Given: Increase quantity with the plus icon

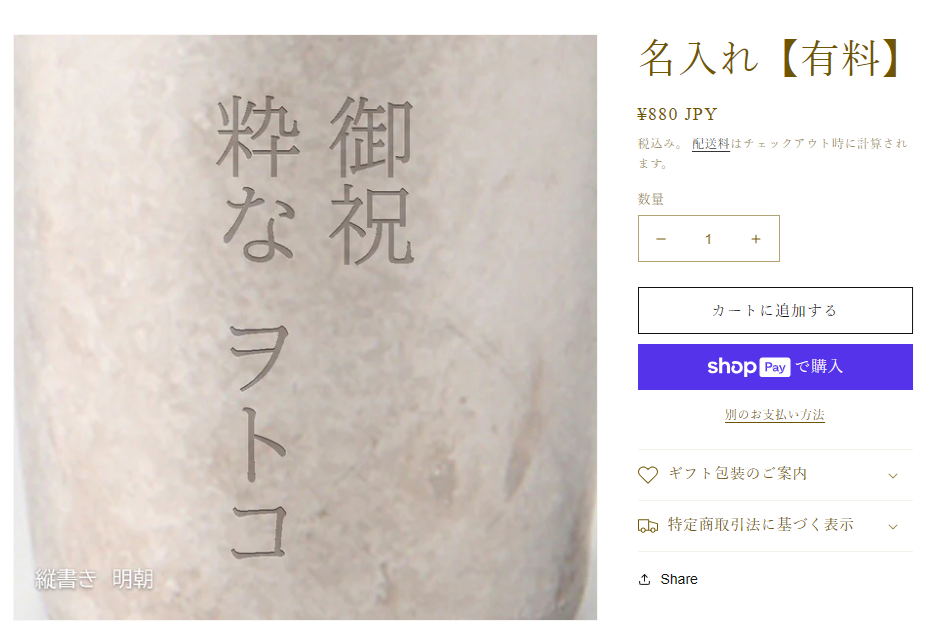Looking at the screenshot, I should (756, 239).
